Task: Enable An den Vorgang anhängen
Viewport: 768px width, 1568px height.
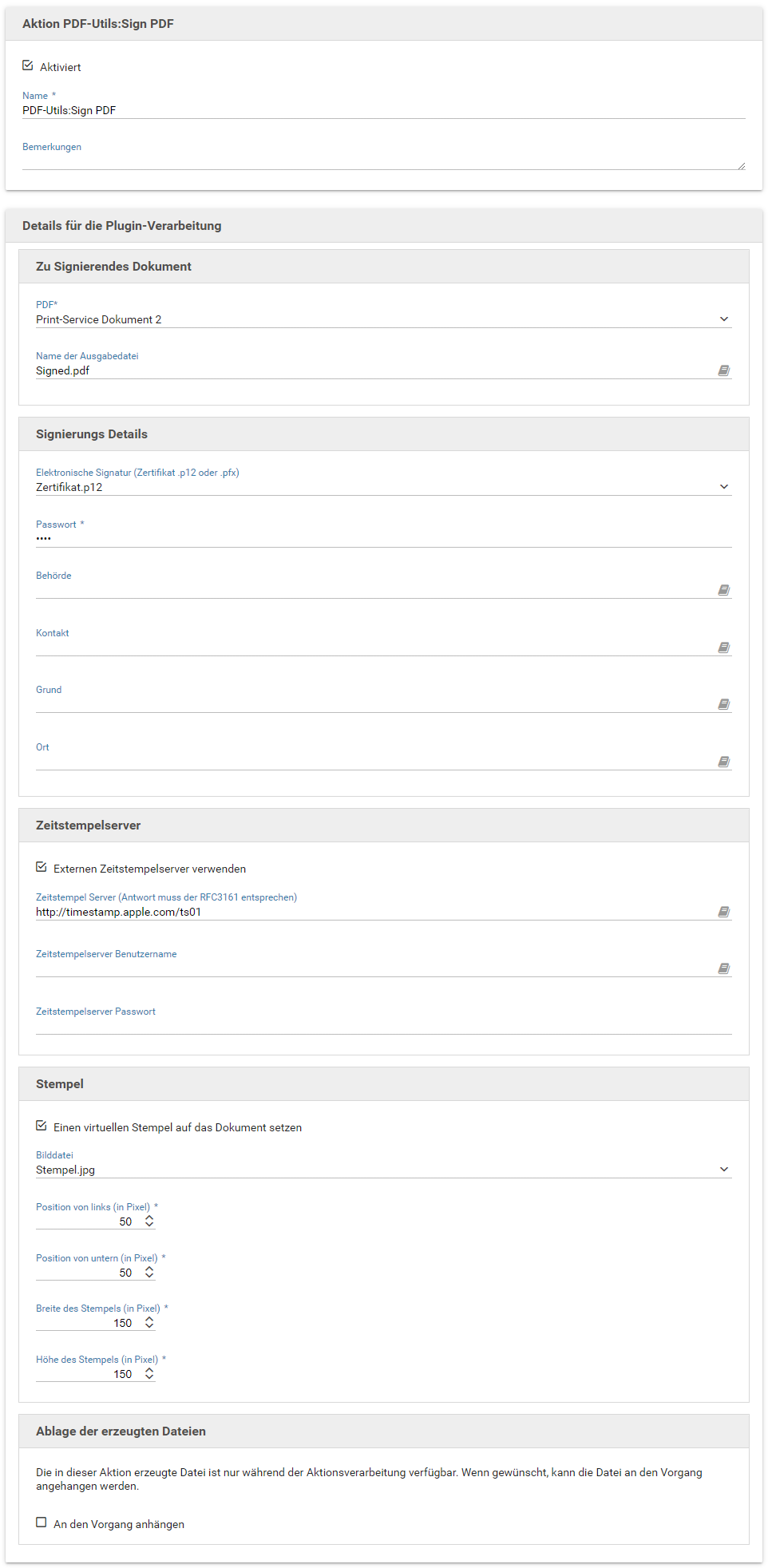Action: pos(42,1522)
